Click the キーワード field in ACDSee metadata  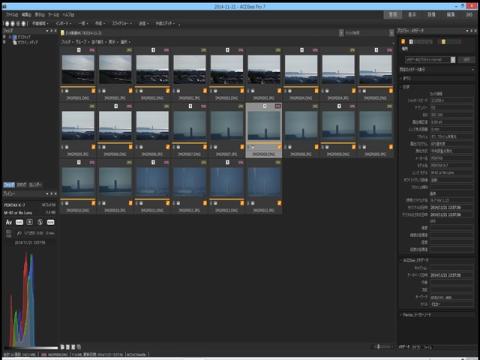tap(451, 297)
